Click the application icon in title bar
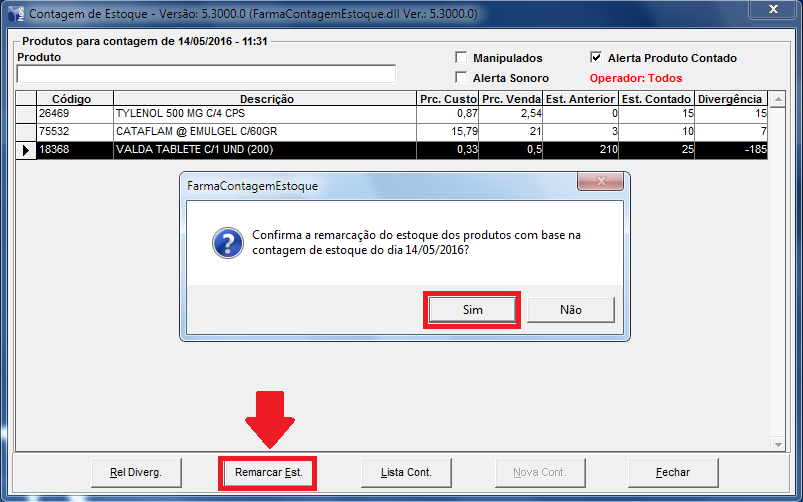803x502 pixels. (x=15, y=14)
